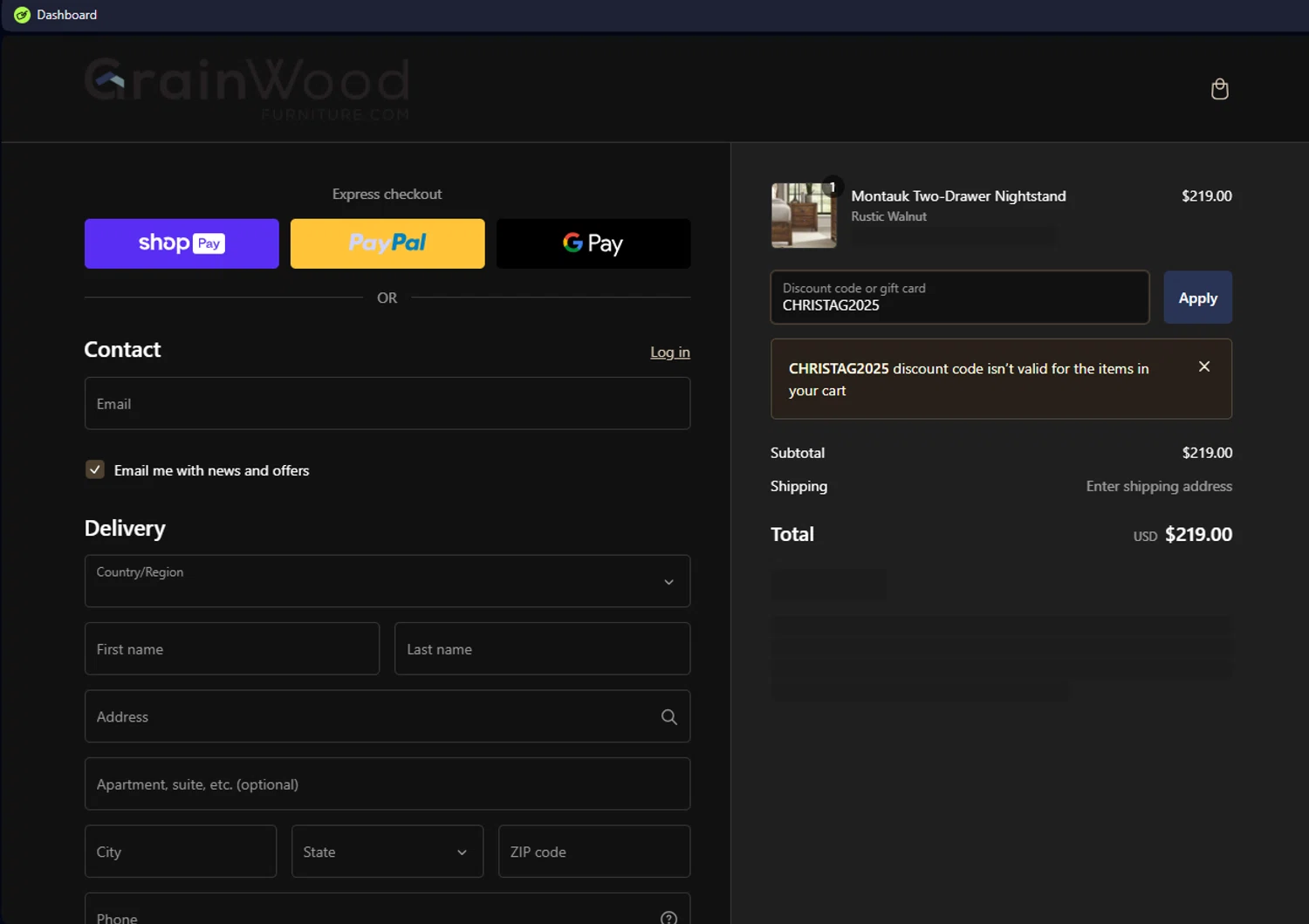Click the Phone help question mark icon

669,917
